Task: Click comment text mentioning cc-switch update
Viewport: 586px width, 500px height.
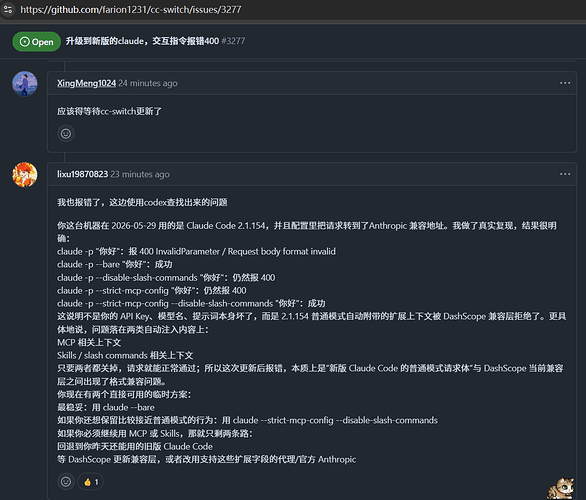Action: 109,111
